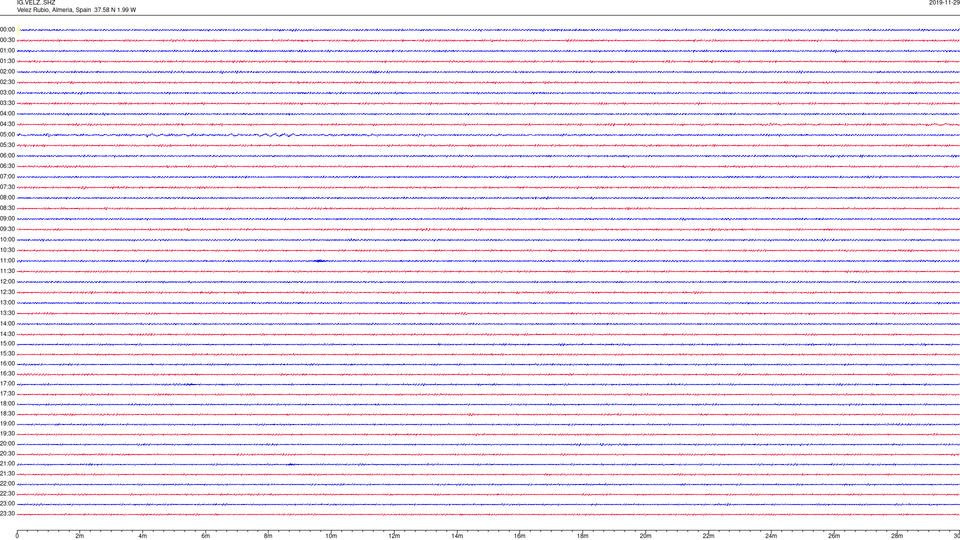Select the 06:30 time label
Viewport: 960px width, 540px height.
7,166
